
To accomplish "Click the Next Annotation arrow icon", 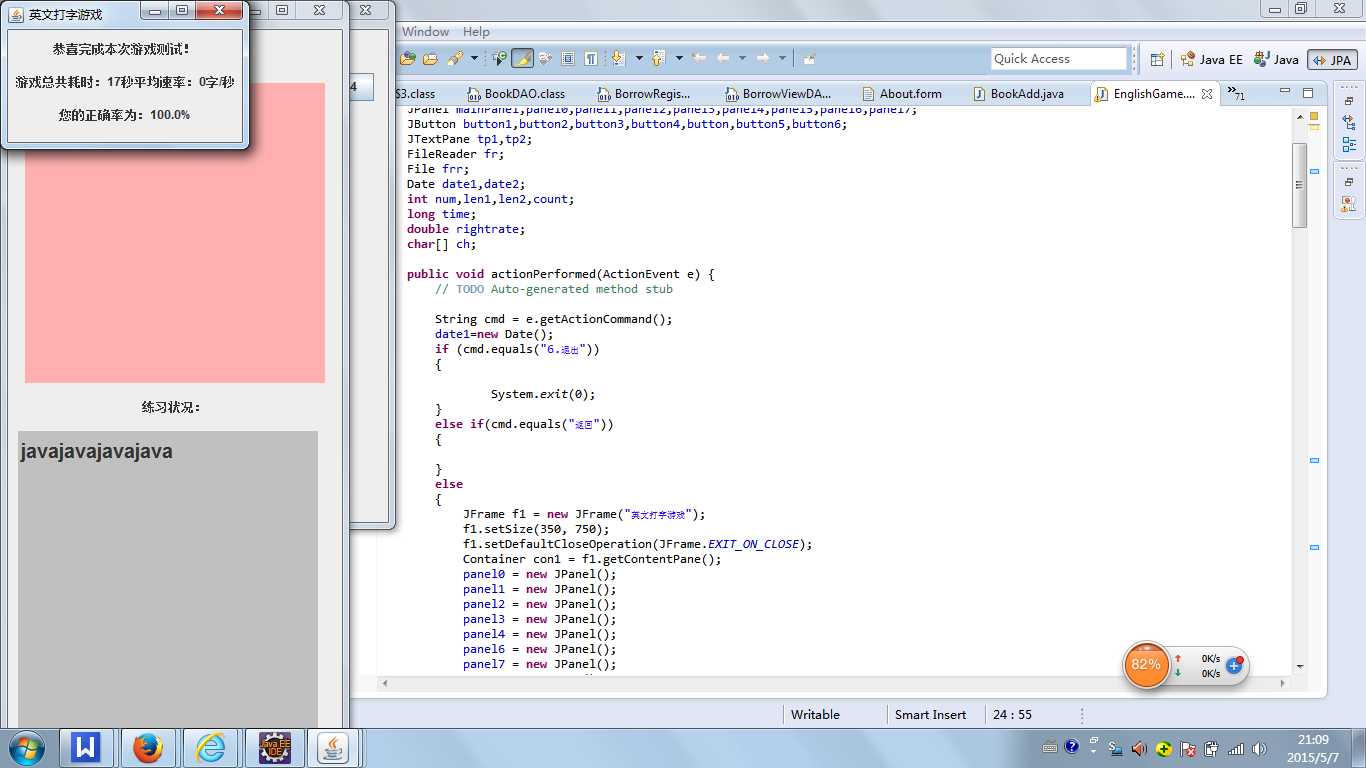I will (617, 58).
